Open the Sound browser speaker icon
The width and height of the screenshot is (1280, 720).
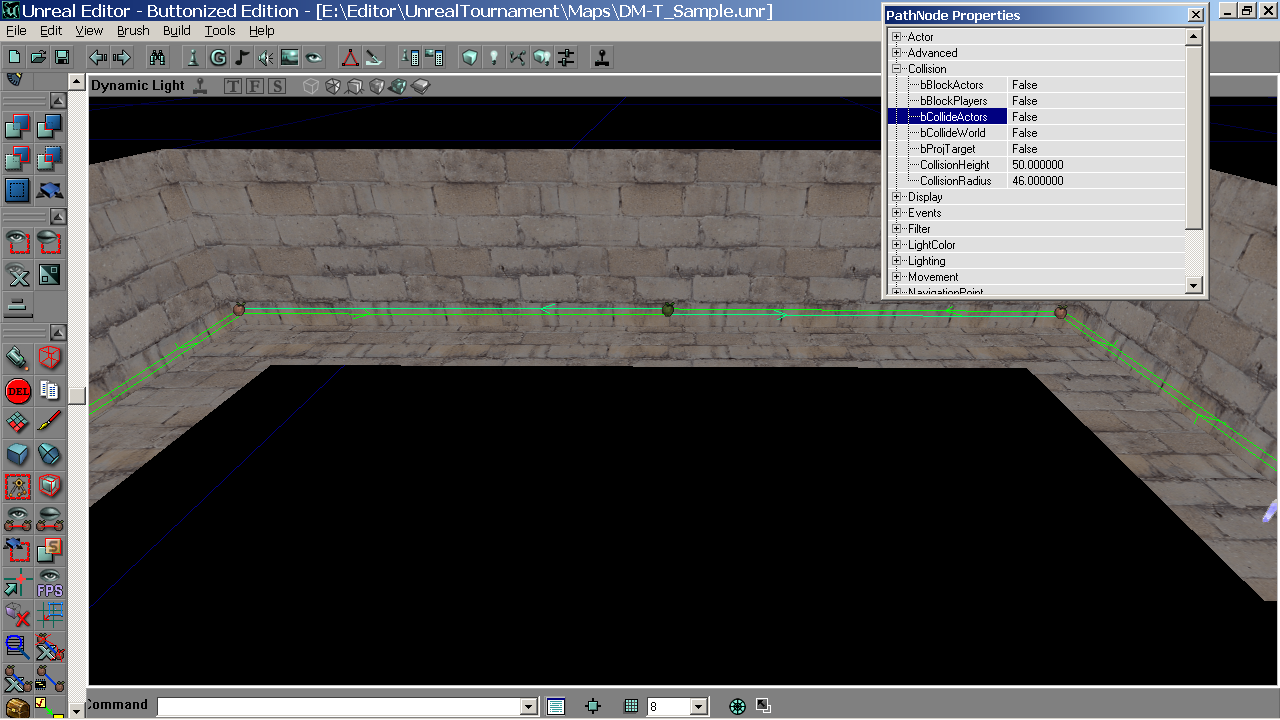click(x=266, y=57)
